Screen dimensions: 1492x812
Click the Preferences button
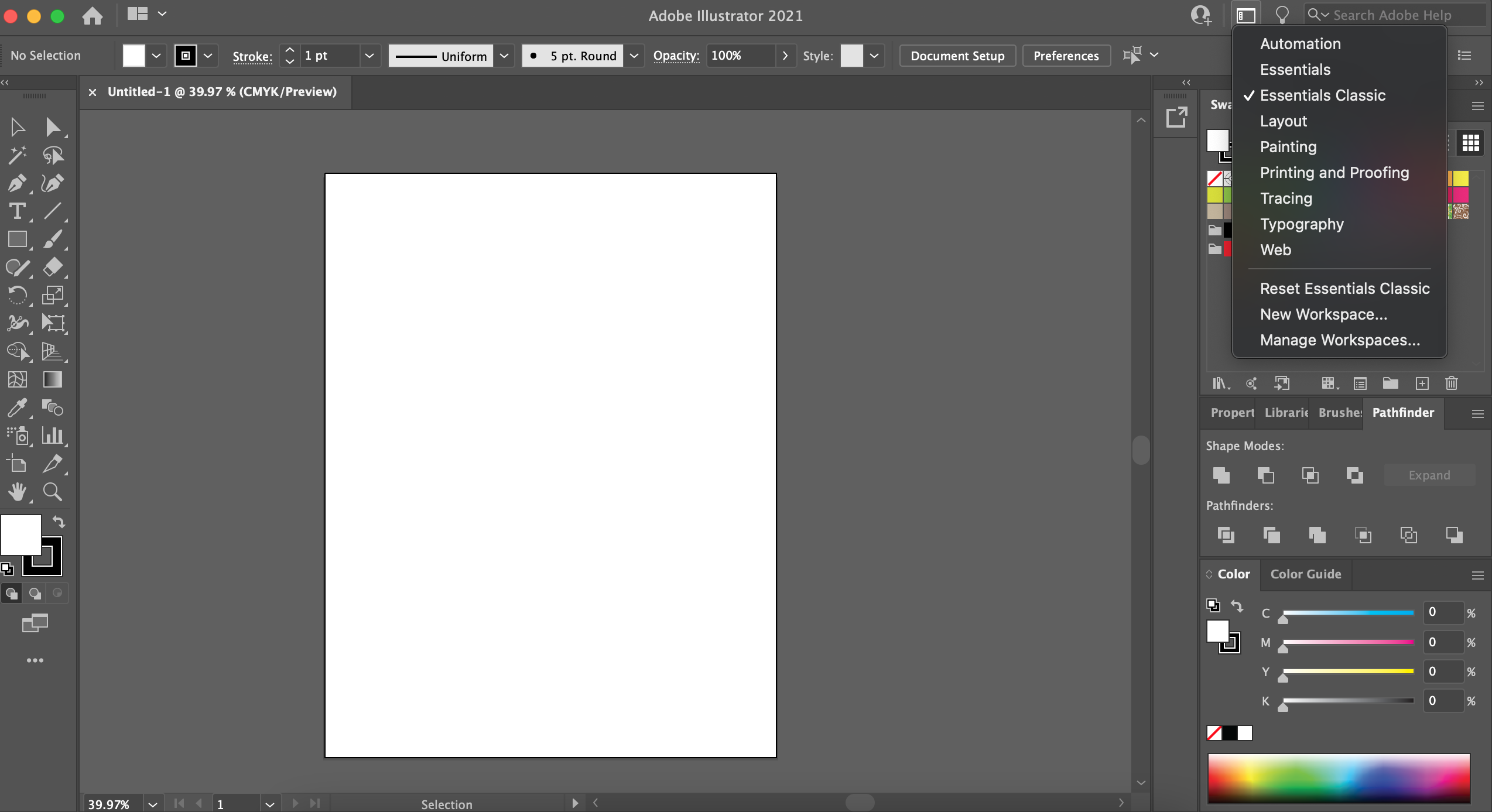1066,56
